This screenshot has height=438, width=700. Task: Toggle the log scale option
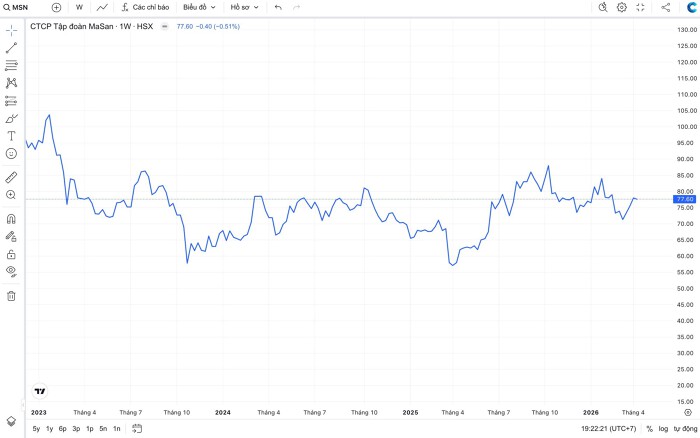pyautogui.click(x=663, y=428)
